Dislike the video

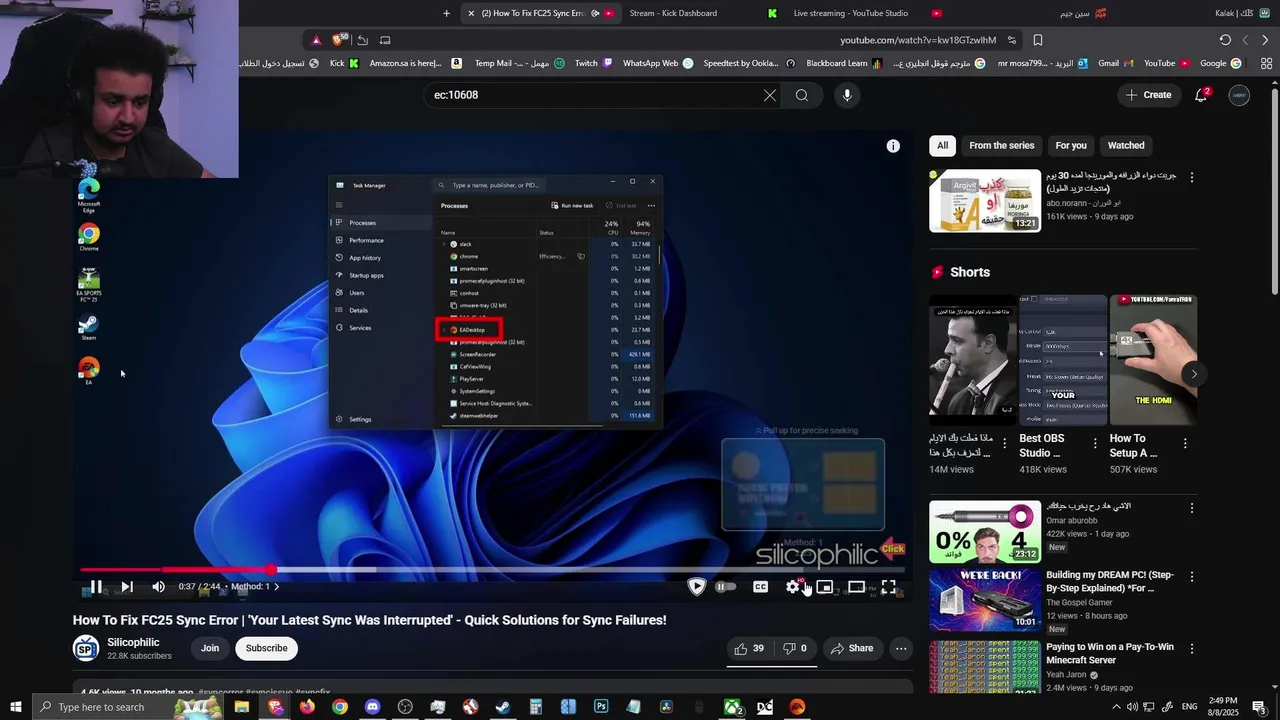pyautogui.click(x=796, y=648)
